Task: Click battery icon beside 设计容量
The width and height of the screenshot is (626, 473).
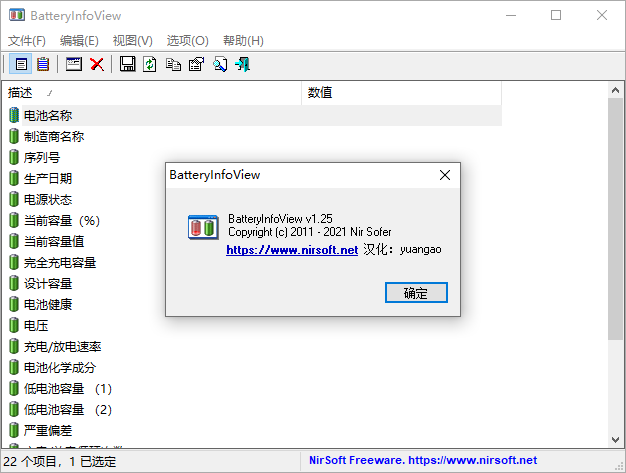Action: point(14,283)
